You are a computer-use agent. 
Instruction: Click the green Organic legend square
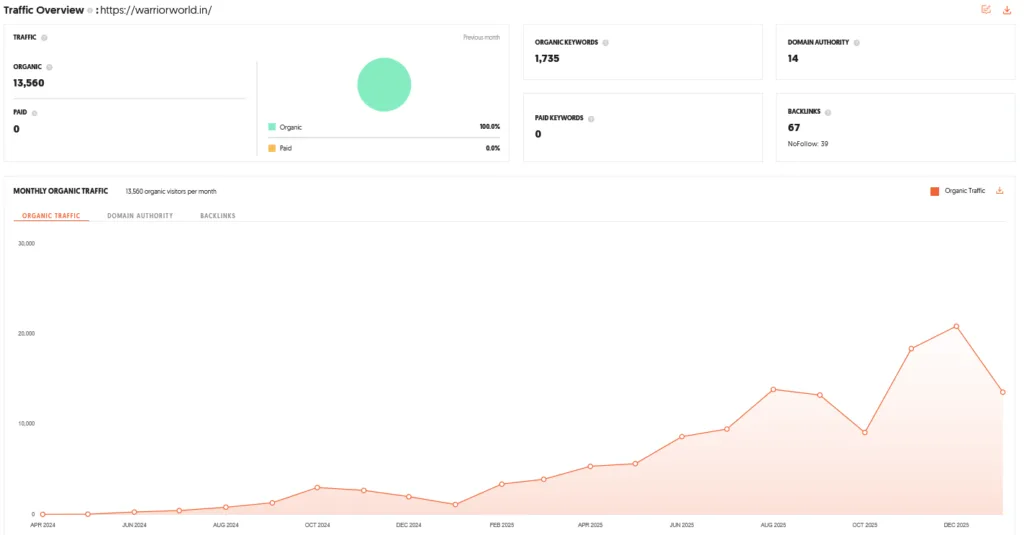pos(272,127)
